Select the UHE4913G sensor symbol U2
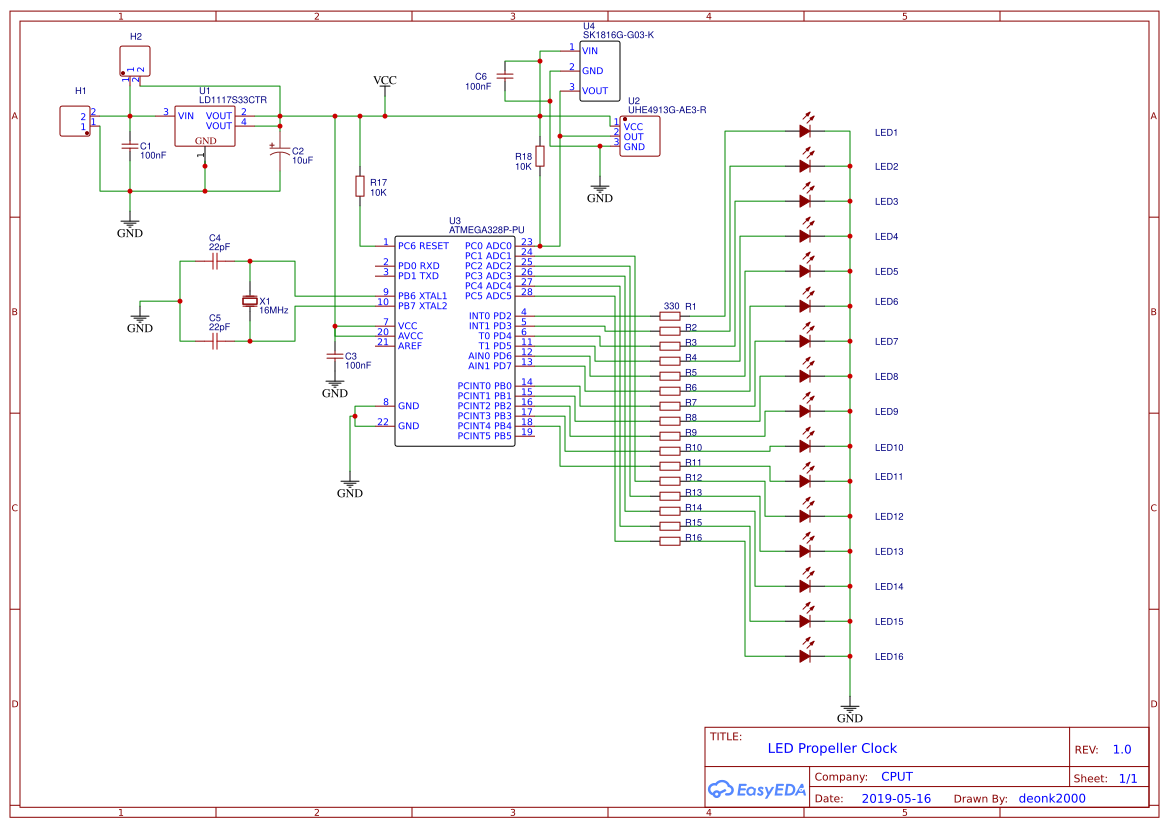The width and height of the screenshot is (1169, 828). 640,136
